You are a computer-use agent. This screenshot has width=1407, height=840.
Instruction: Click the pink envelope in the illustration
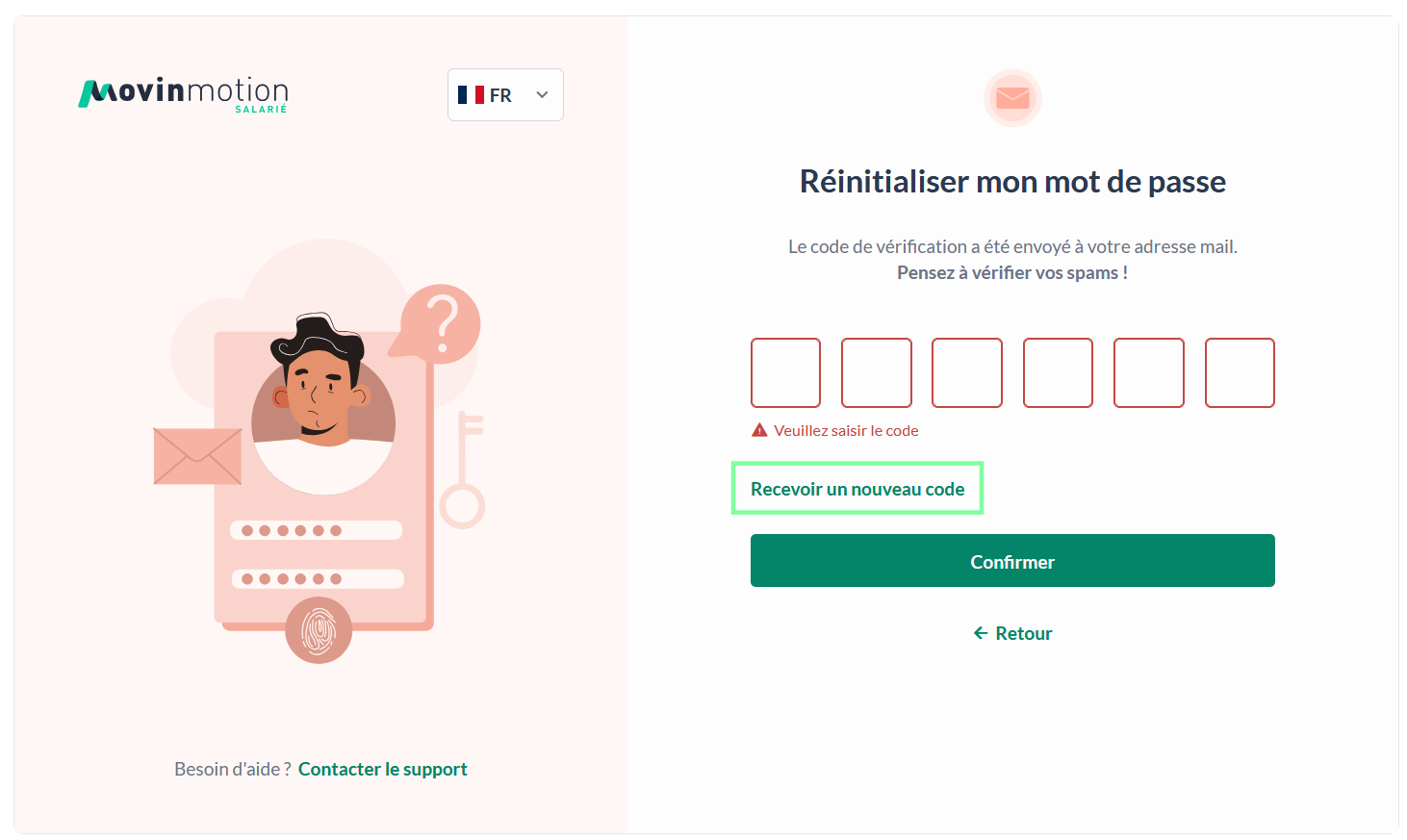point(197,456)
